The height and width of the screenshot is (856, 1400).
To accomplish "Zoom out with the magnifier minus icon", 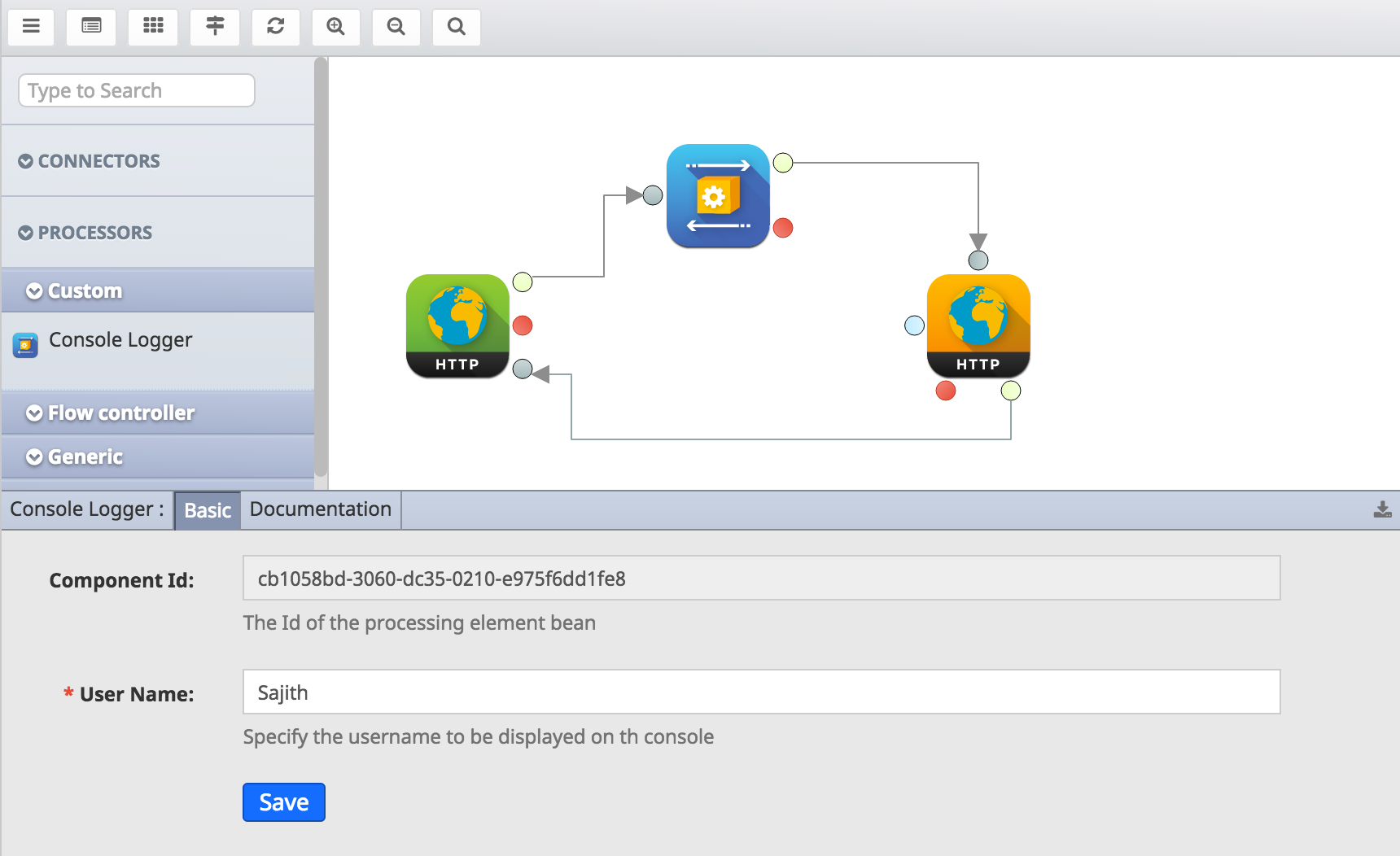I will pyautogui.click(x=396, y=27).
